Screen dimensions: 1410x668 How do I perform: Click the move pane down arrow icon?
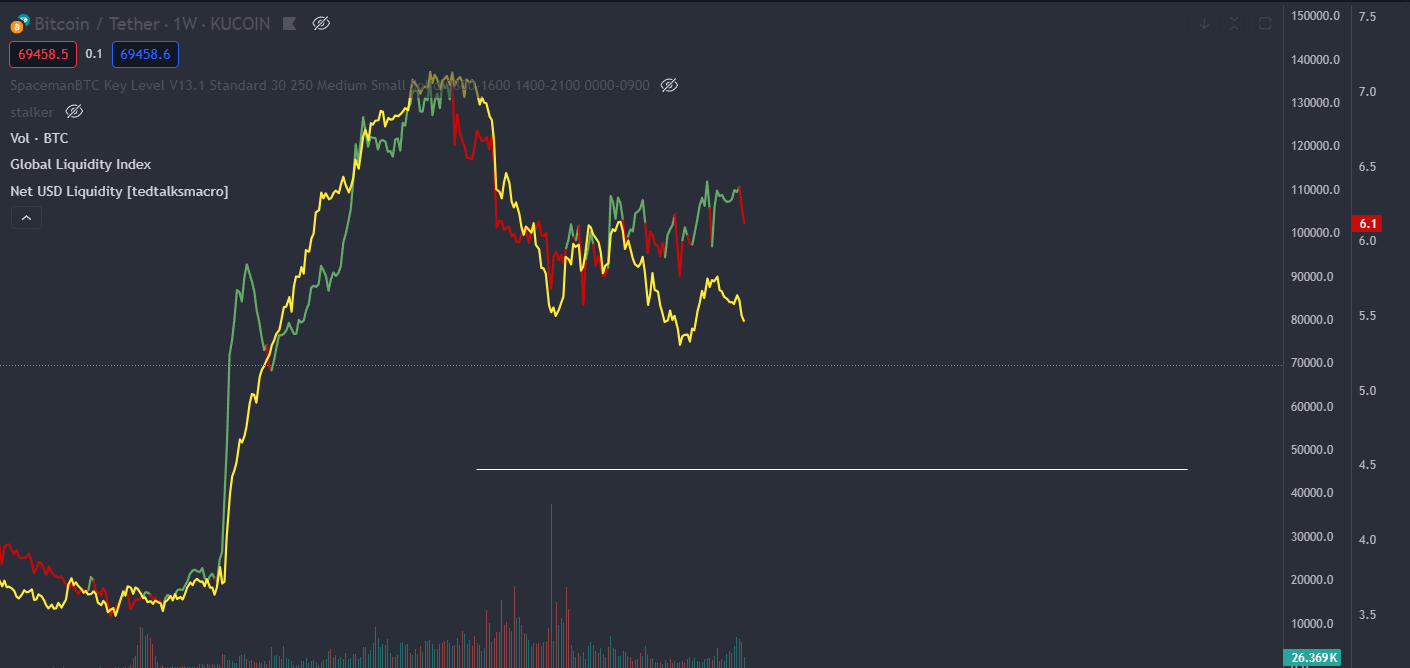click(x=1204, y=23)
